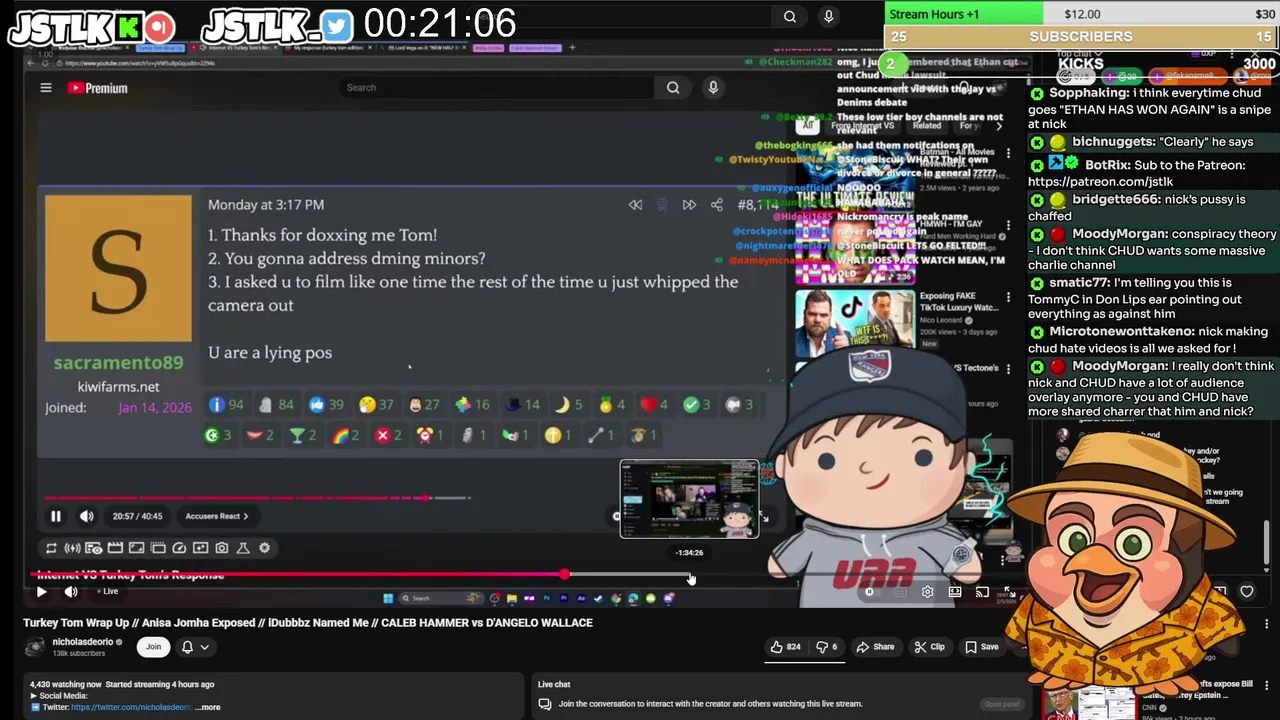Click the Clip scissors button
This screenshot has height=720, width=1280.
pyautogui.click(x=929, y=647)
